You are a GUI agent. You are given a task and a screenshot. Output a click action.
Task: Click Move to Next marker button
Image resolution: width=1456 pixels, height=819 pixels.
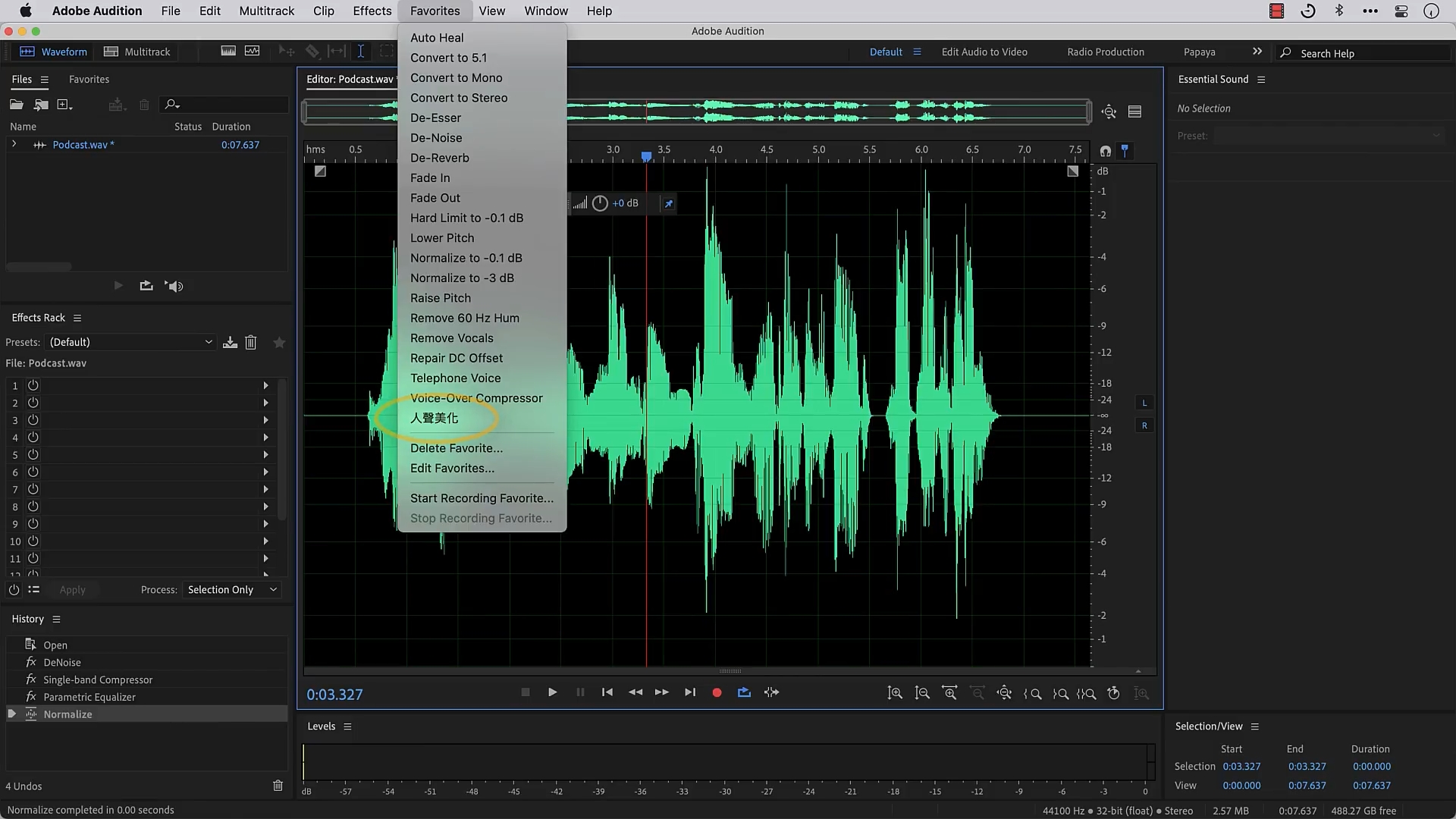[x=689, y=692]
